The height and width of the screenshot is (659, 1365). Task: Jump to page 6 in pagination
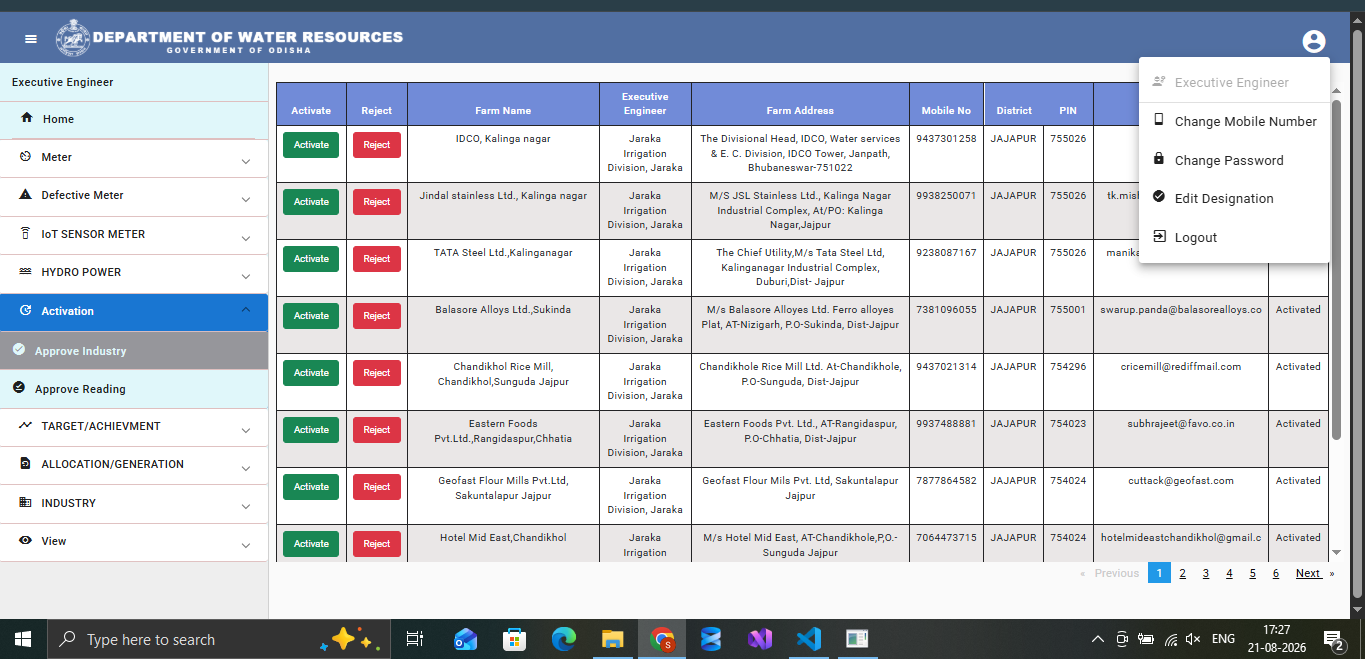click(1276, 573)
